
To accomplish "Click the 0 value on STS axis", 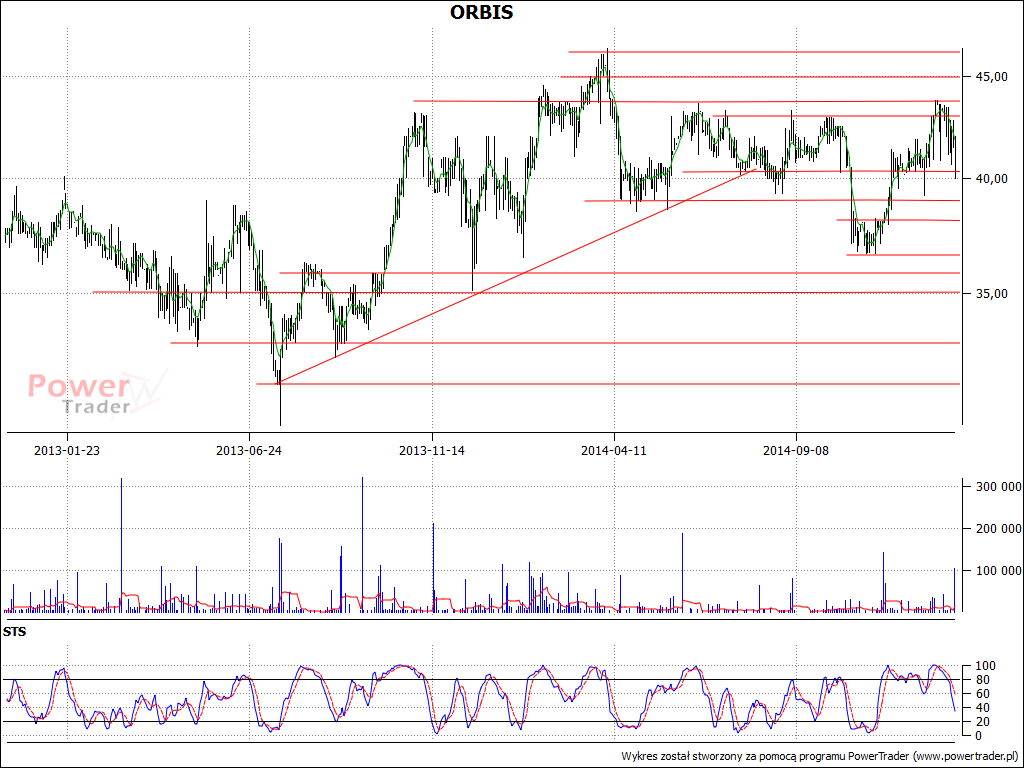I will (x=979, y=735).
